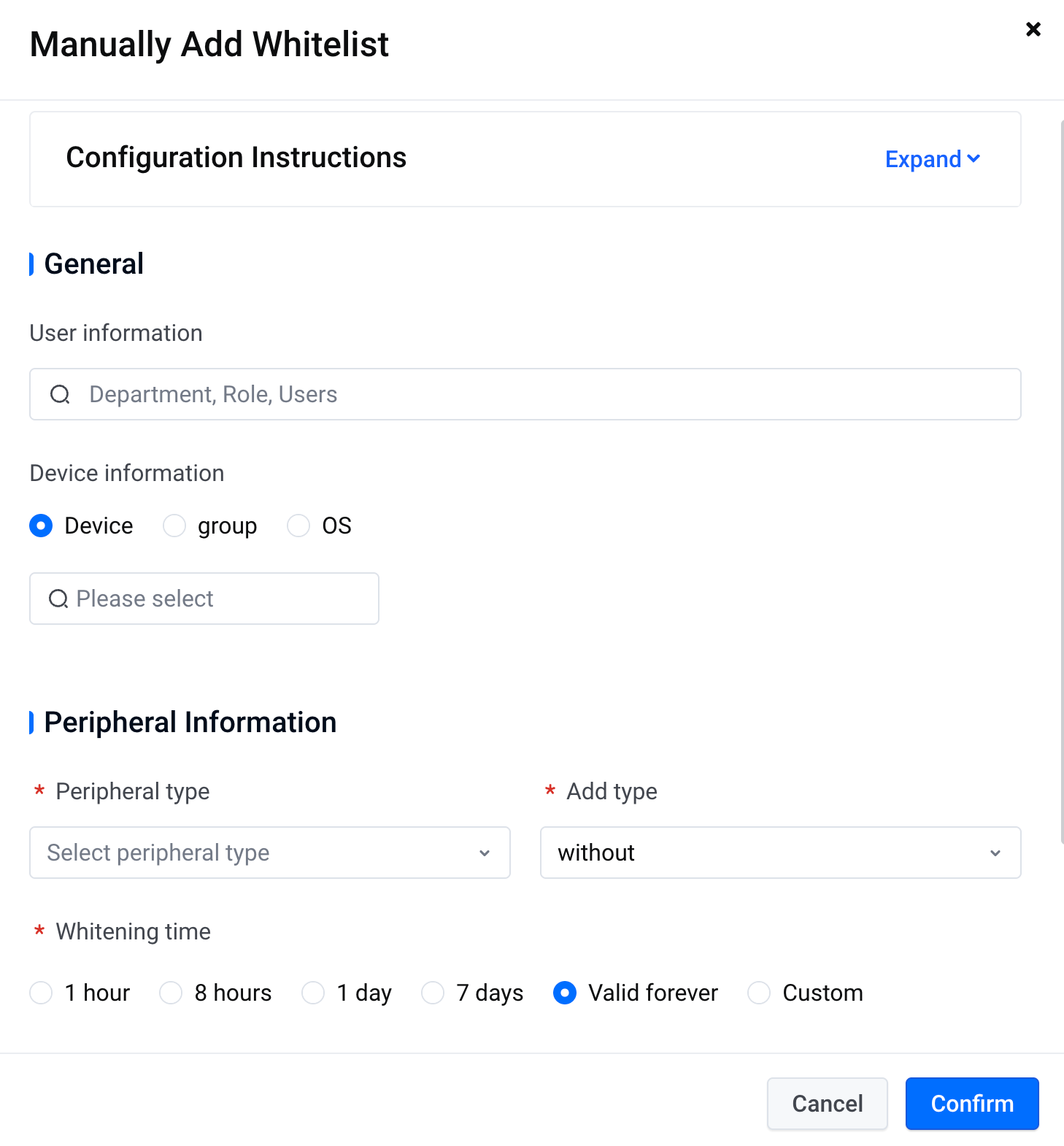Viewport: 1064px width, 1146px height.
Task: Open the Select peripheral type dropdown
Action: (270, 853)
